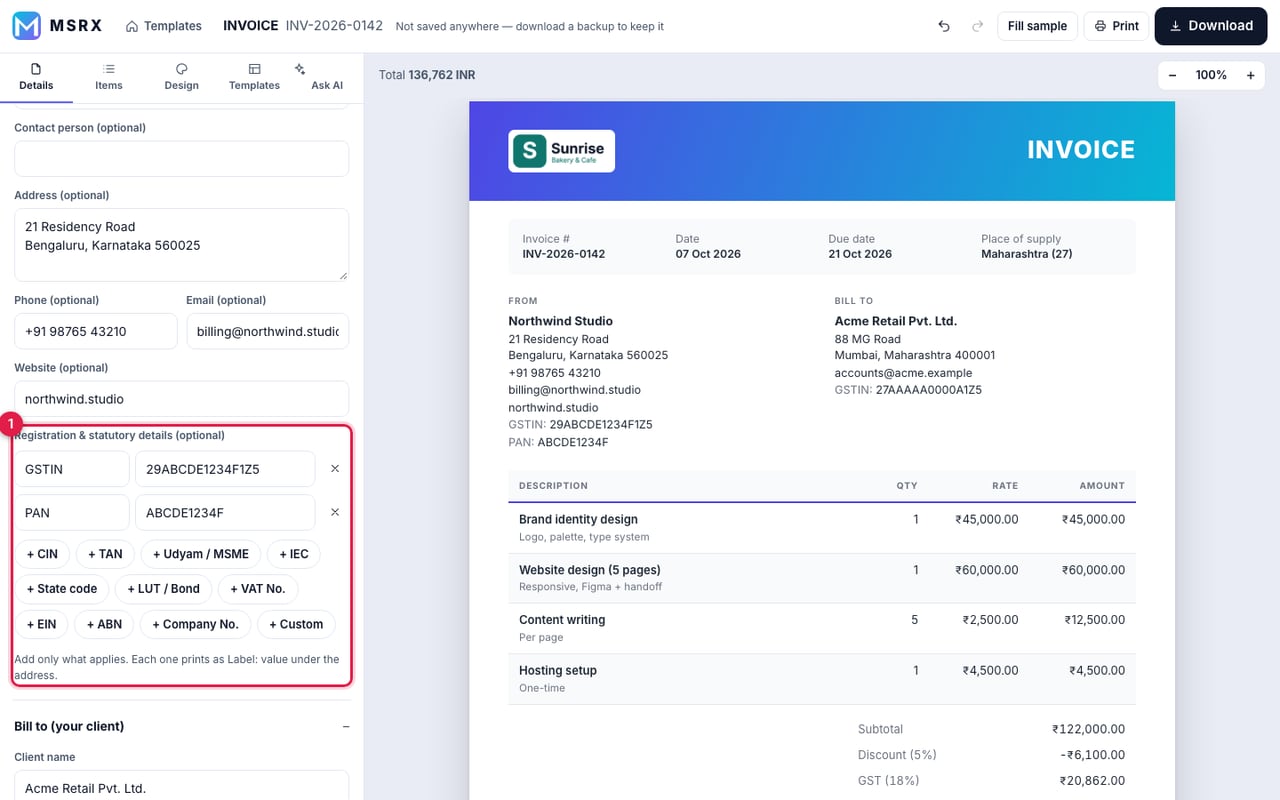Edit the Phone number field
The height and width of the screenshot is (800, 1280).
[x=95, y=331]
